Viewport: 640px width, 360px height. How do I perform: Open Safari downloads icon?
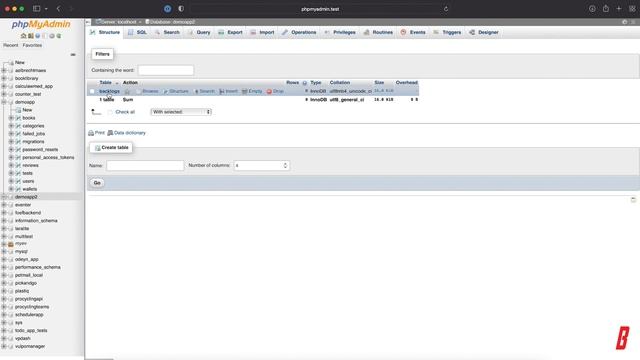[592, 9]
